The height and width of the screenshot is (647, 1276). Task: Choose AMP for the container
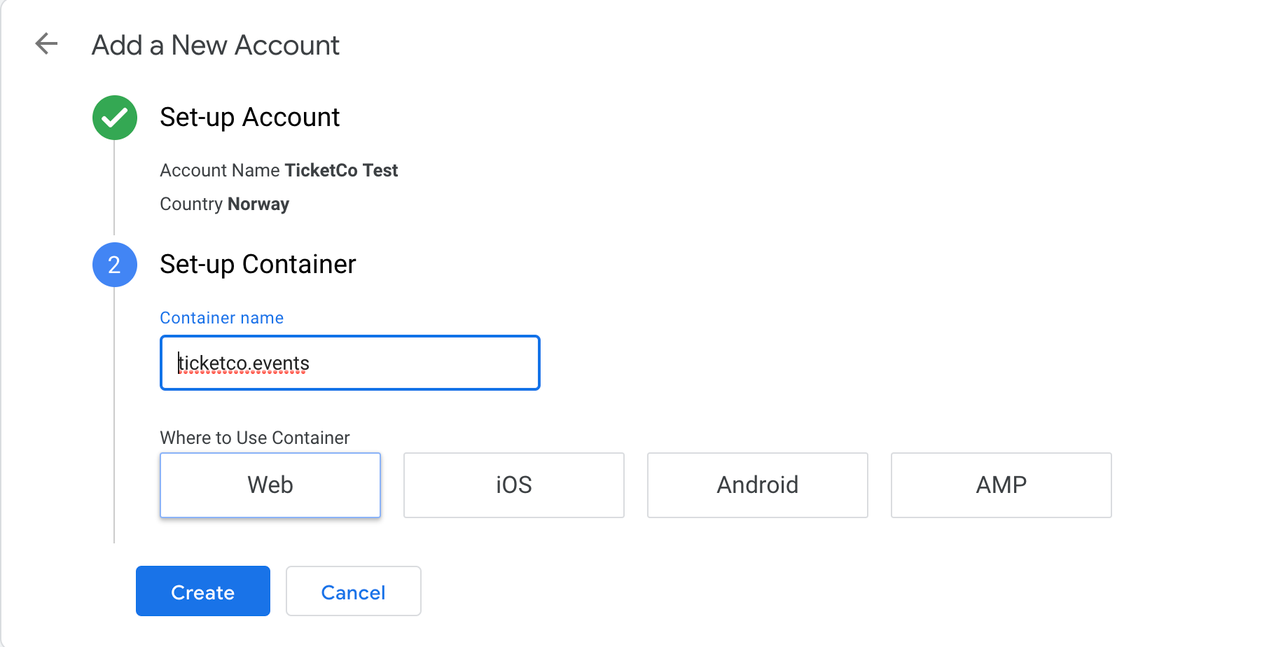1001,485
